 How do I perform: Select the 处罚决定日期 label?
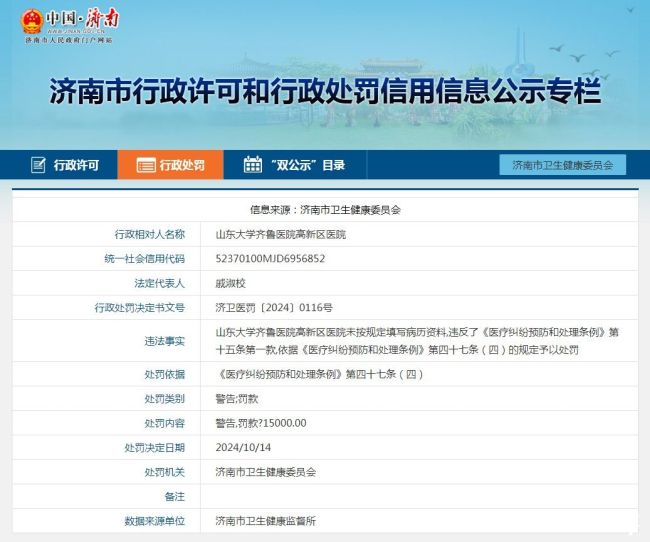[154, 447]
